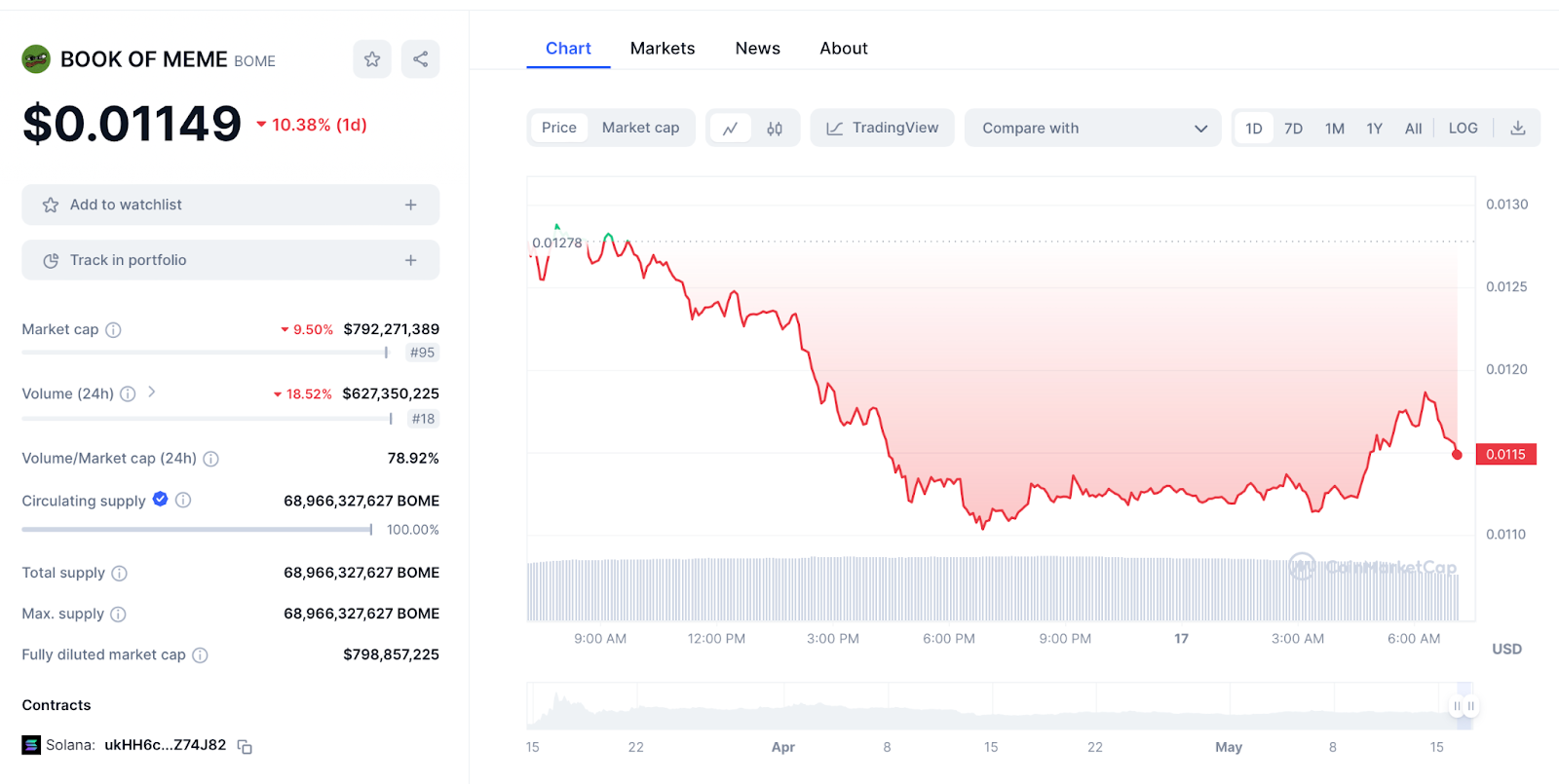The height and width of the screenshot is (784, 1559).
Task: Click the Solana address ukHH6c...Z74J82
Action: (x=165, y=745)
